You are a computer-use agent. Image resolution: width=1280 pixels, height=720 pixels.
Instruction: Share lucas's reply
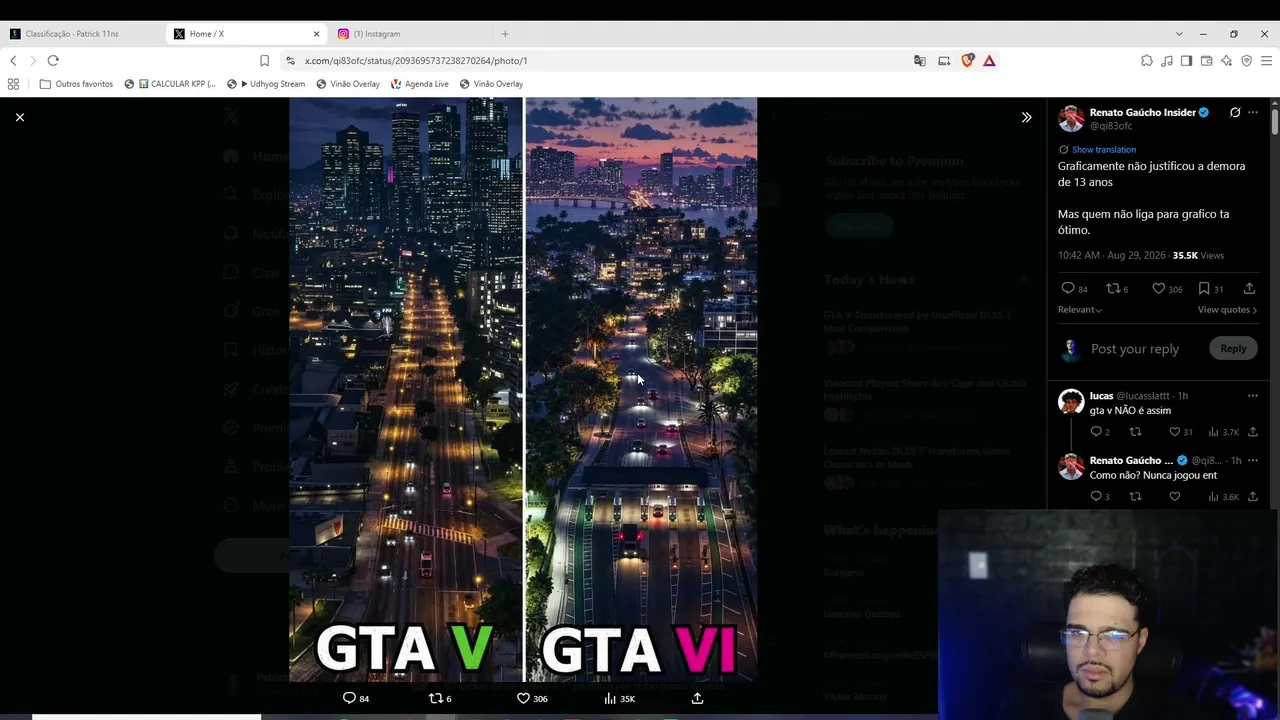click(x=1252, y=432)
